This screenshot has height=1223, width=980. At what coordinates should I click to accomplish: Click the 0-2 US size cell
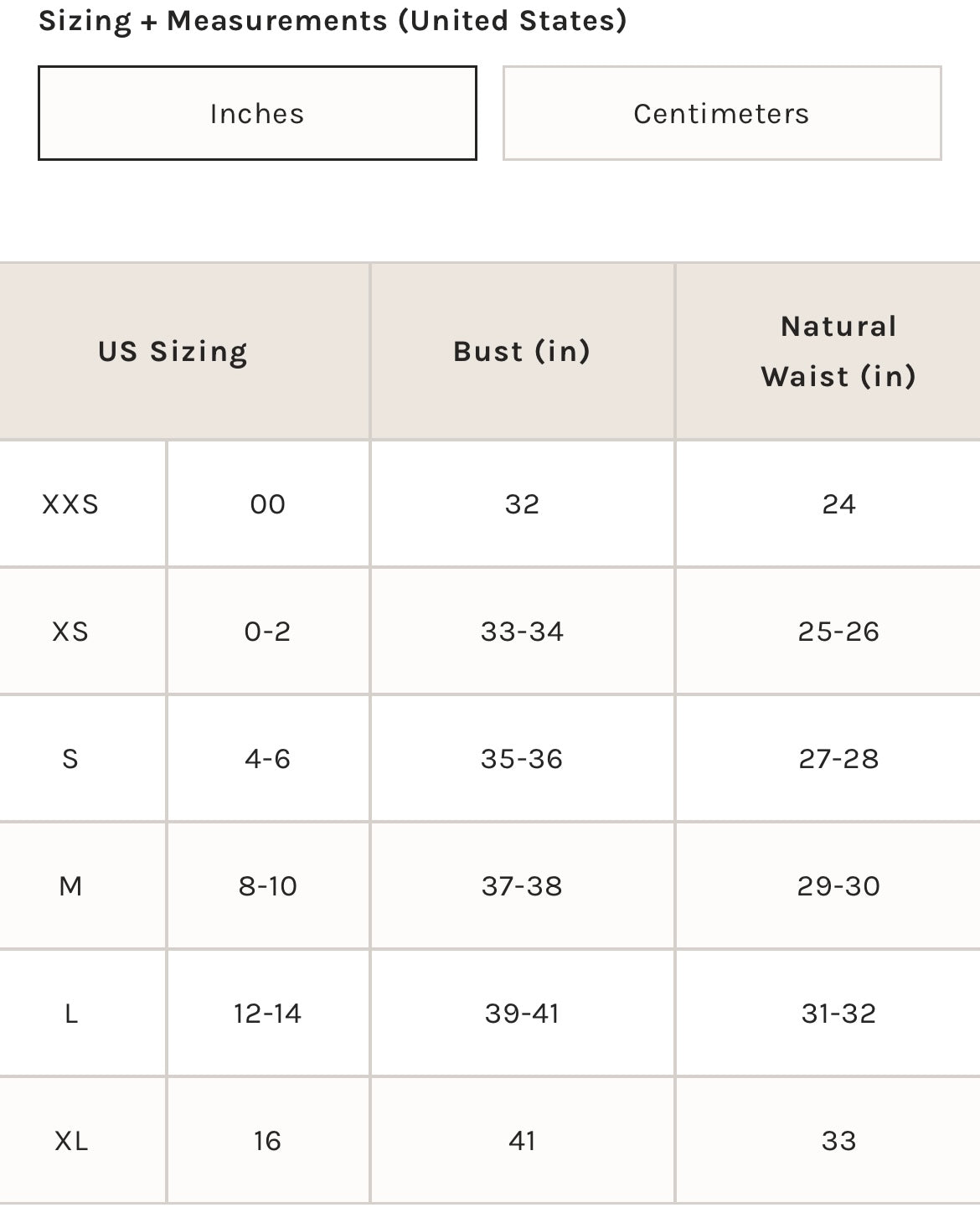click(x=268, y=632)
